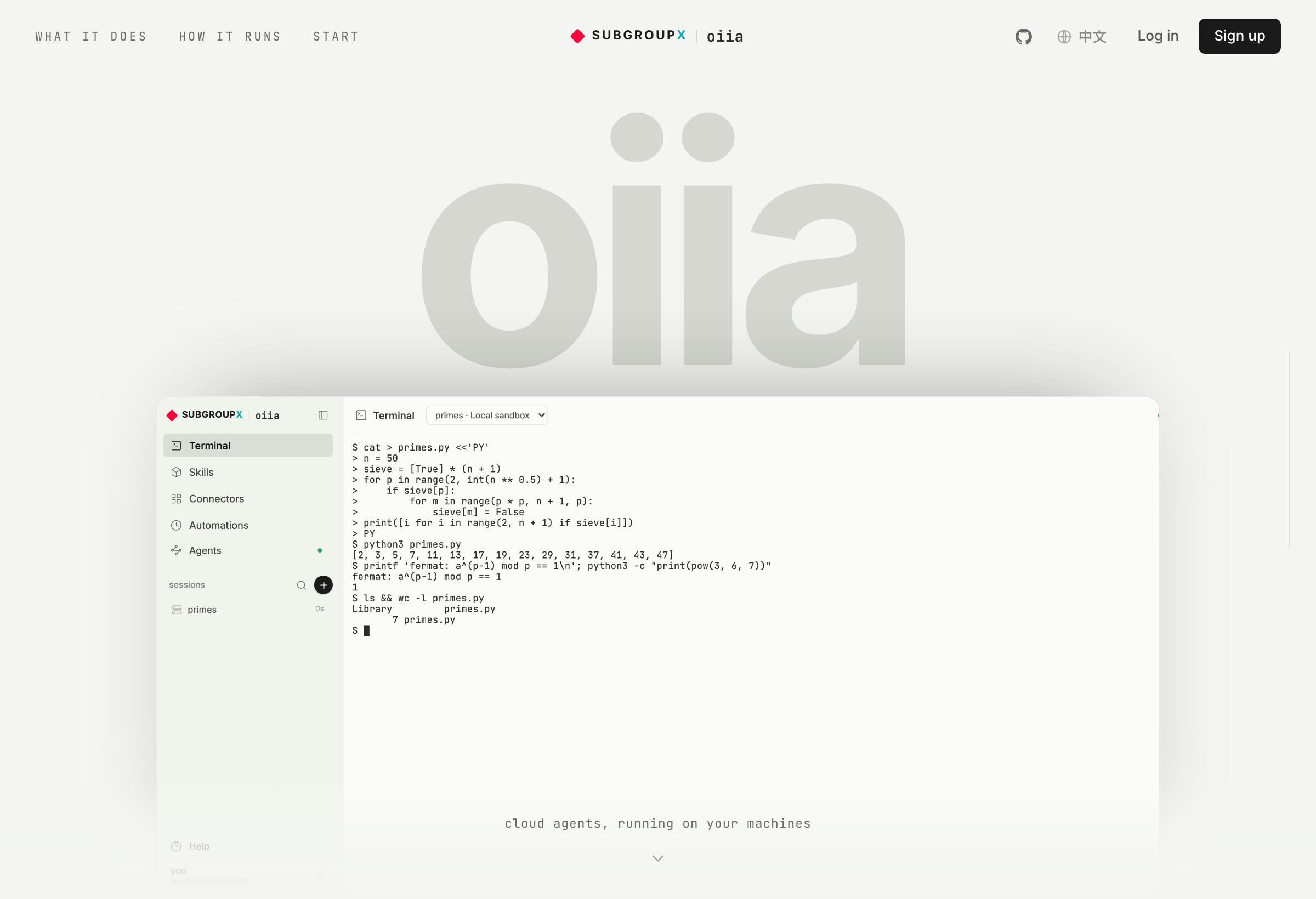
Task: Click 'cloud agents, running on your machines' tagline
Action: pos(657,823)
